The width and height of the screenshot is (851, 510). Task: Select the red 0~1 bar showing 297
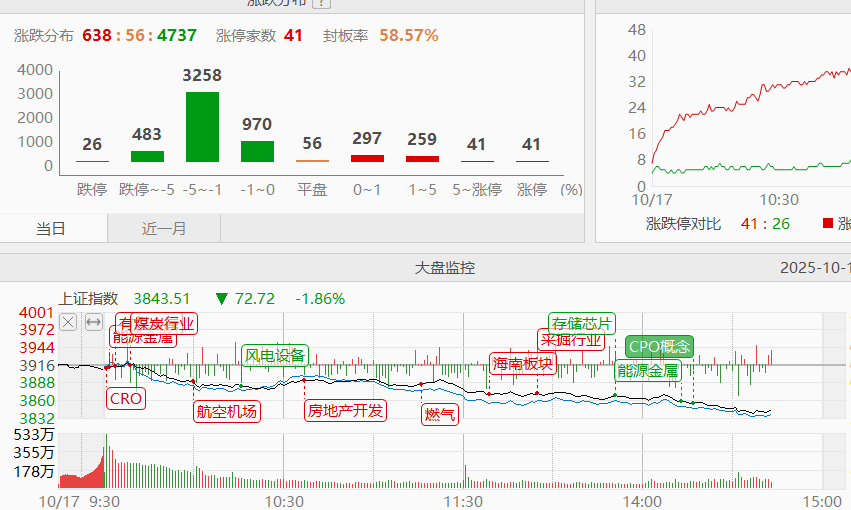(x=367, y=158)
